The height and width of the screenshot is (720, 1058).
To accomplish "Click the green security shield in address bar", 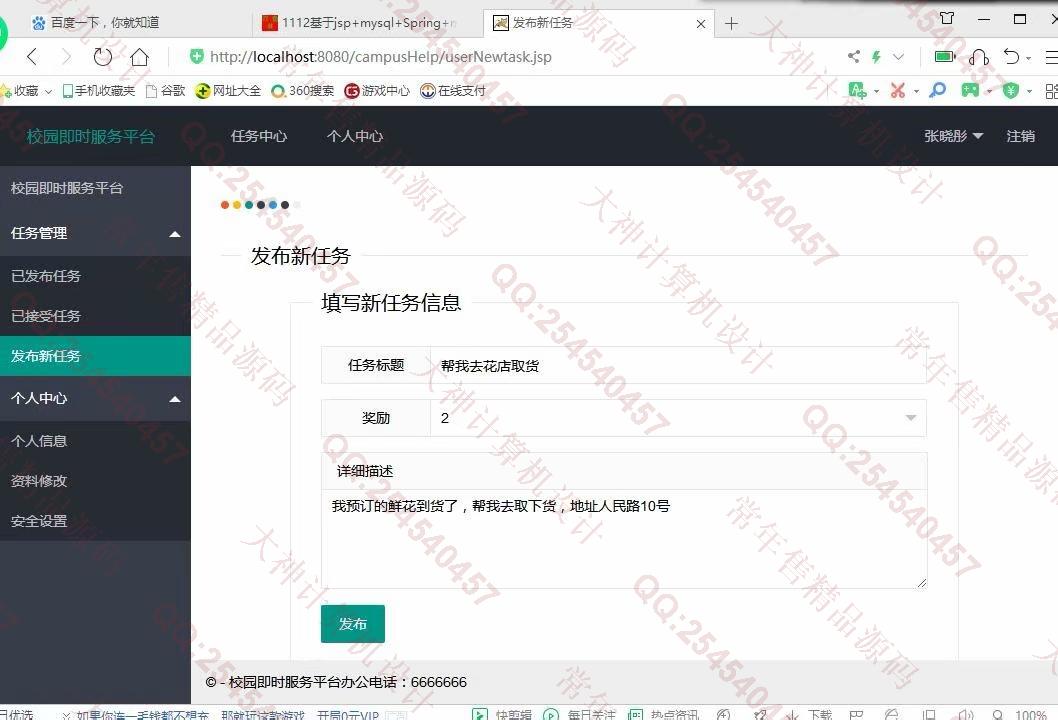I will (196, 57).
